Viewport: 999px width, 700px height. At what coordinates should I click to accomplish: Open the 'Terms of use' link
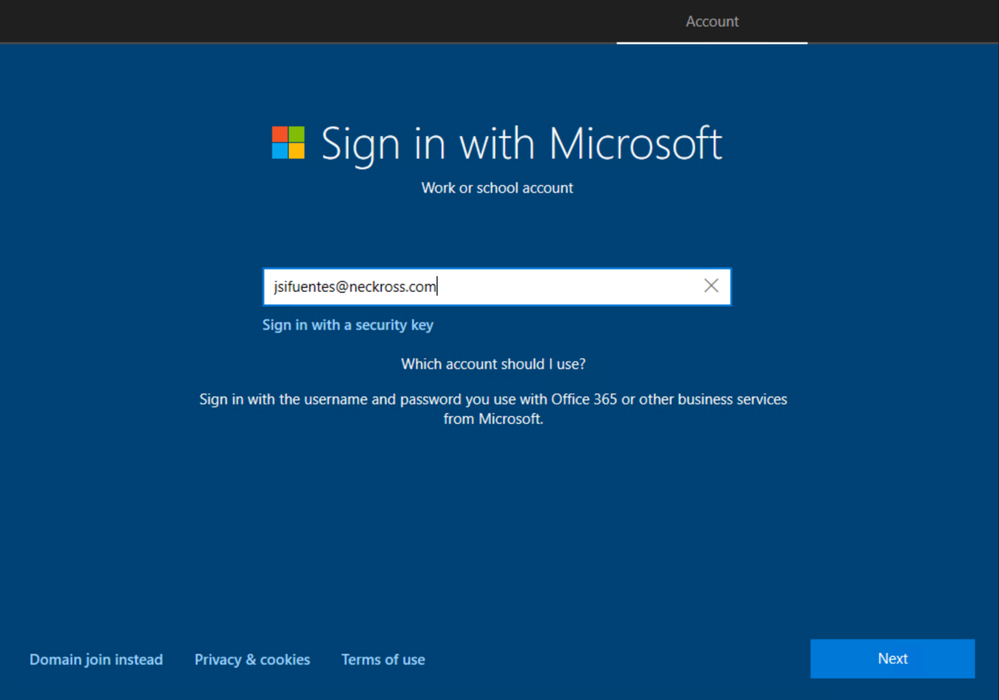click(x=383, y=659)
